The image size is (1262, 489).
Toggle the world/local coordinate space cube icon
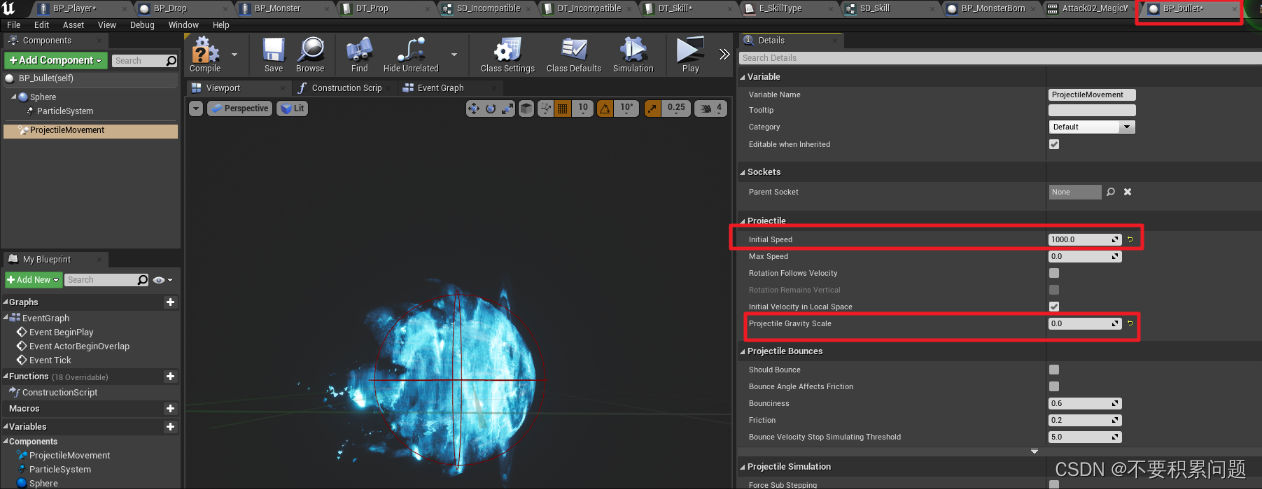pyautogui.click(x=527, y=108)
